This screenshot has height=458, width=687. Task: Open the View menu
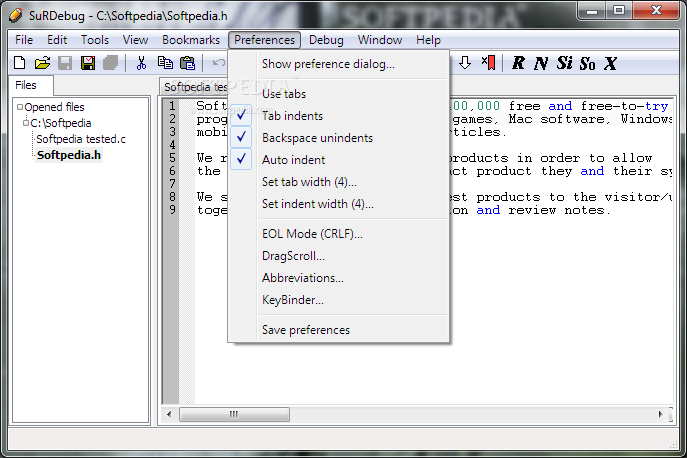coord(135,40)
